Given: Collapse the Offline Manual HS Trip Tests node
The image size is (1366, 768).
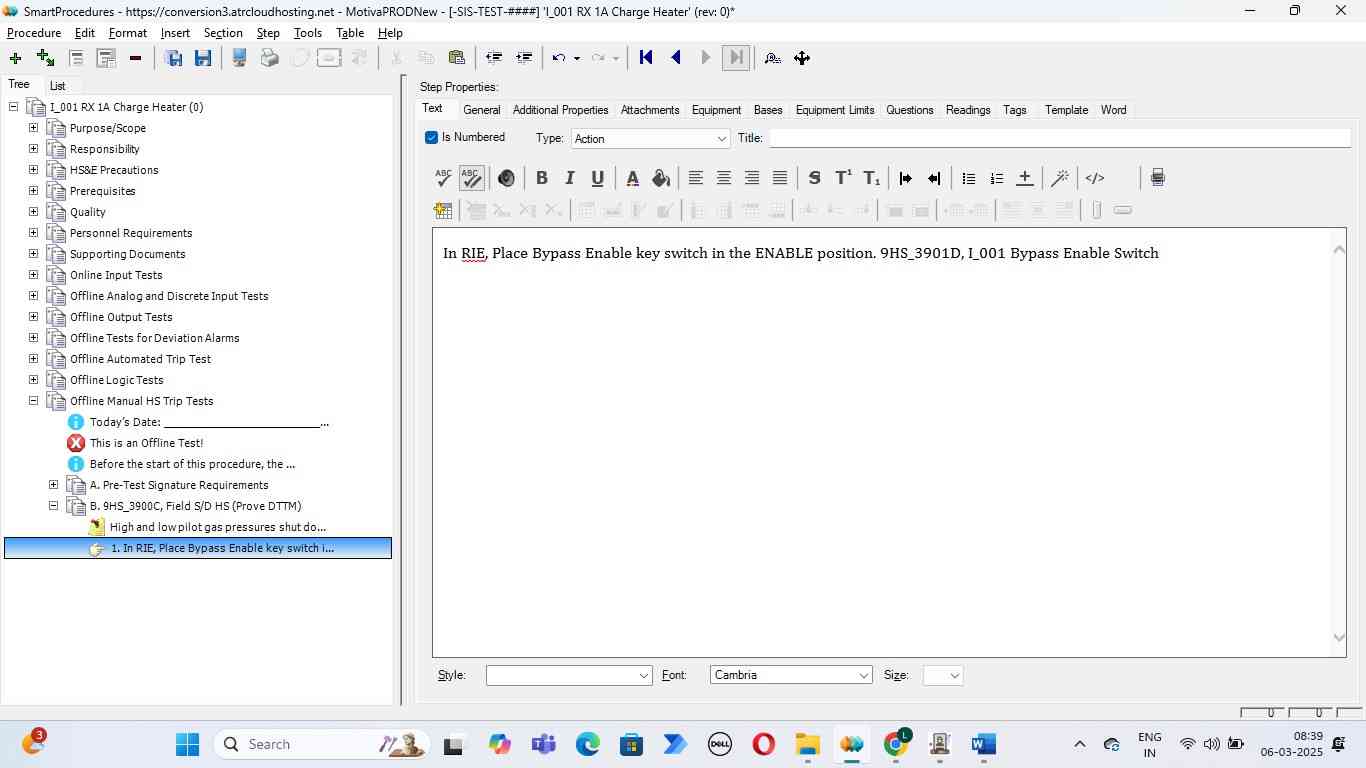Looking at the screenshot, I should (33, 401).
